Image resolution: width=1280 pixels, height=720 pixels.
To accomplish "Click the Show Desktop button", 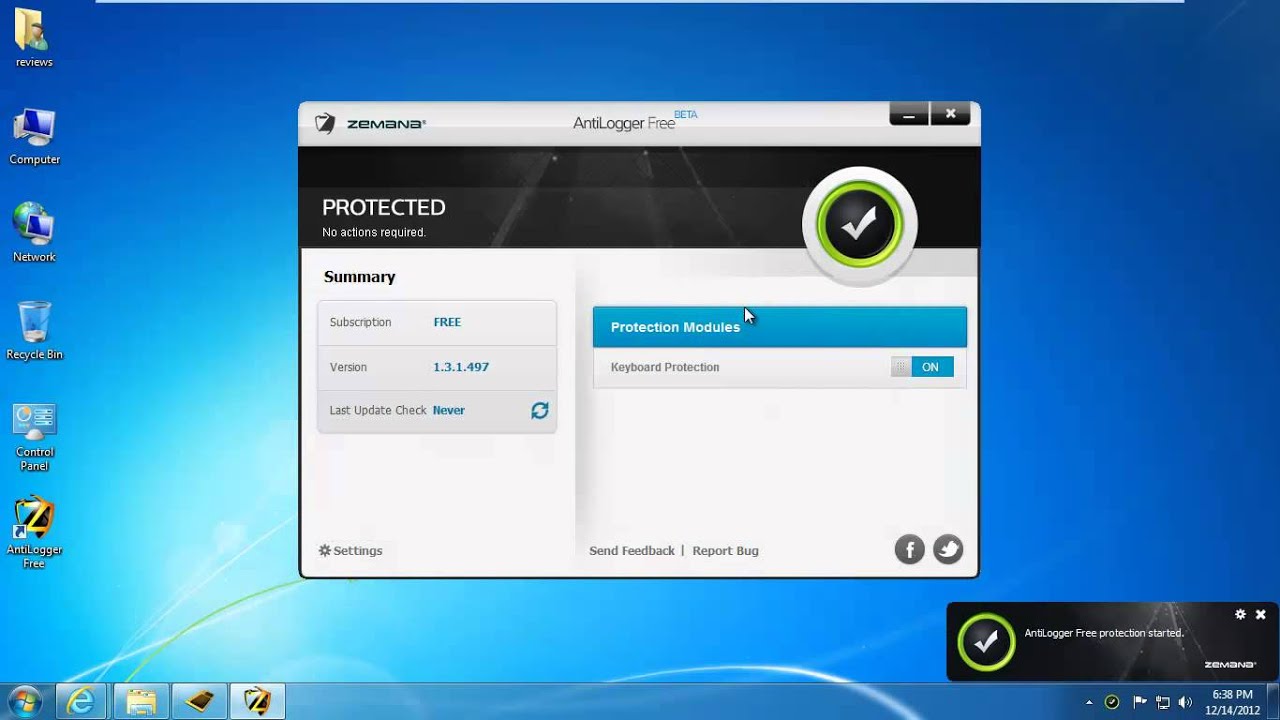I will pos(1272,702).
